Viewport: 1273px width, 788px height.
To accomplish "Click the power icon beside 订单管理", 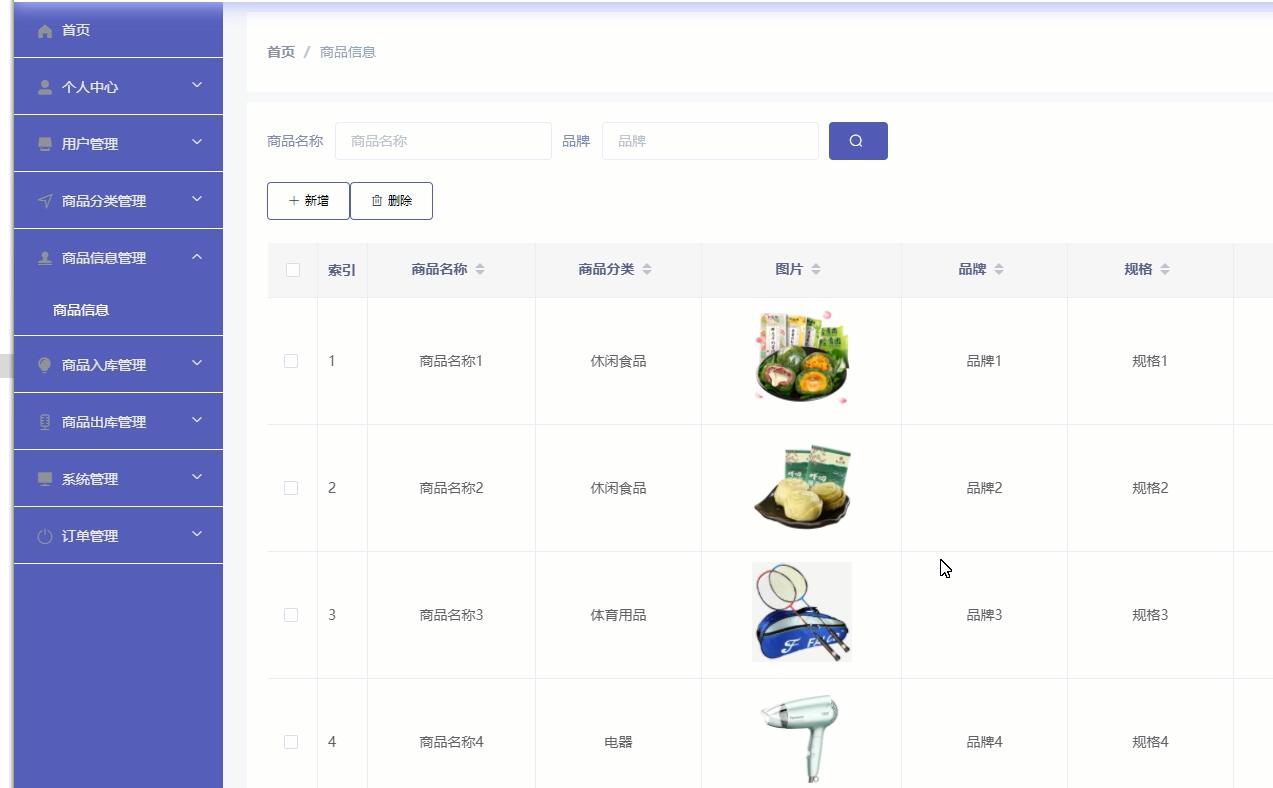I will click(44, 535).
